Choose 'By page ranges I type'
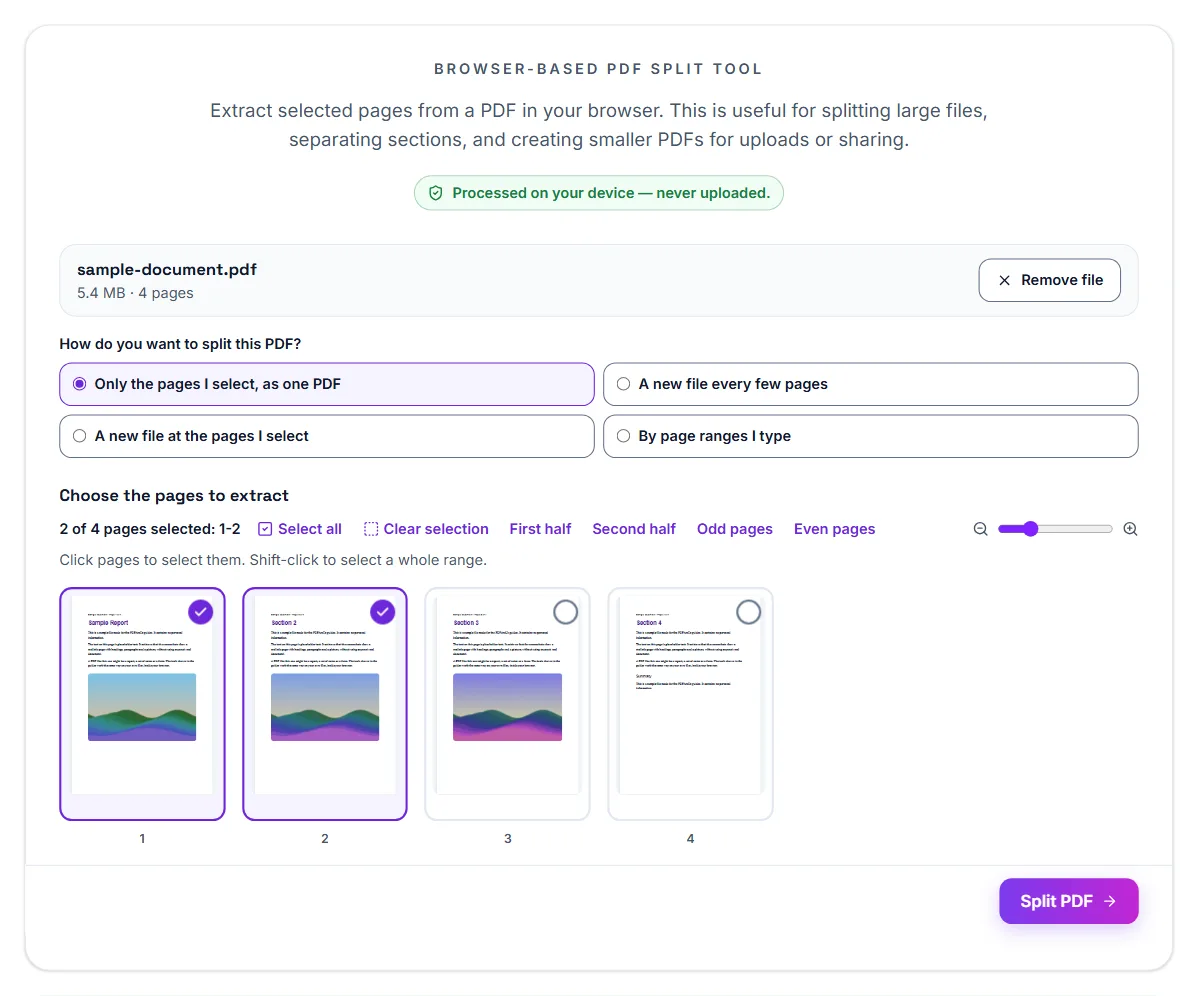This screenshot has height=996, width=1198. pos(870,436)
